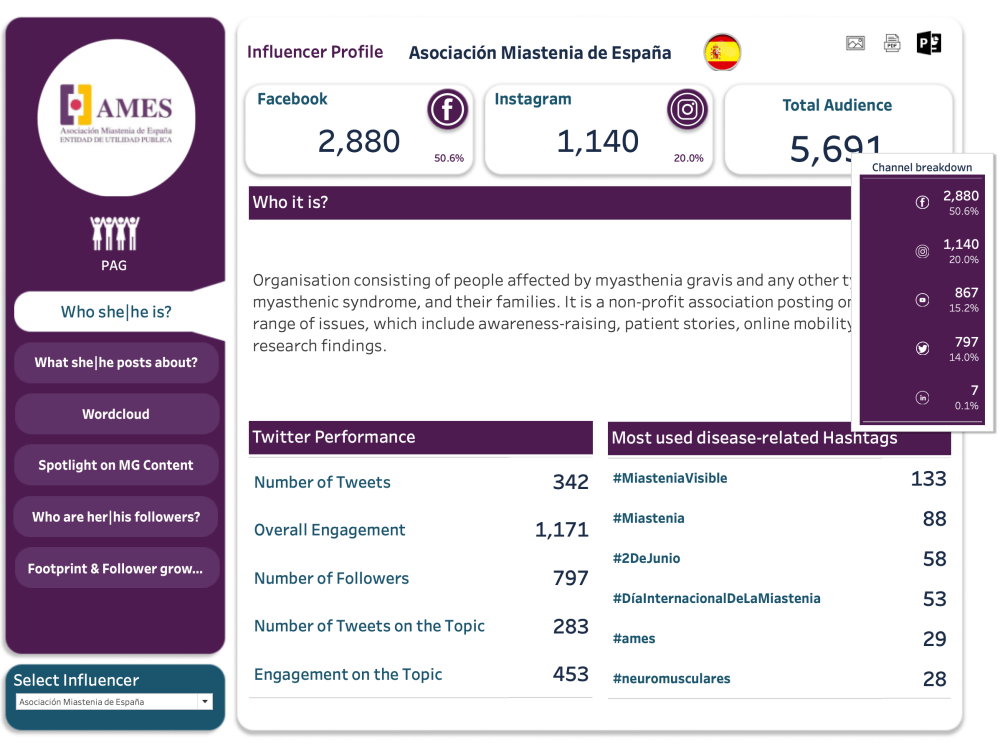
Task: Click the #MiasteniaVisible hashtag link
Action: [x=670, y=478]
